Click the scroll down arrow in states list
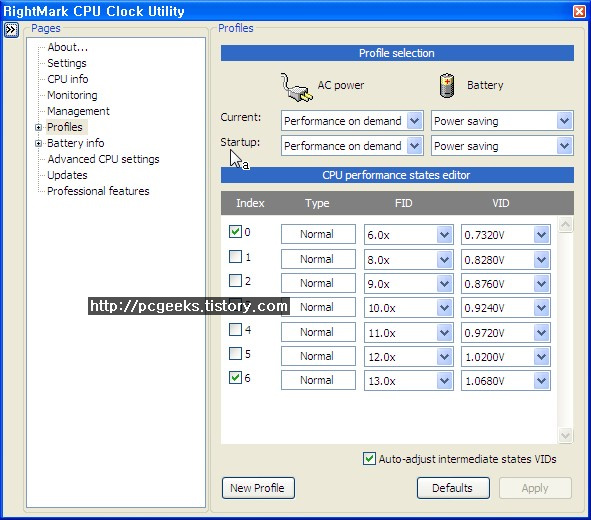The width and height of the screenshot is (591, 520). point(565,436)
